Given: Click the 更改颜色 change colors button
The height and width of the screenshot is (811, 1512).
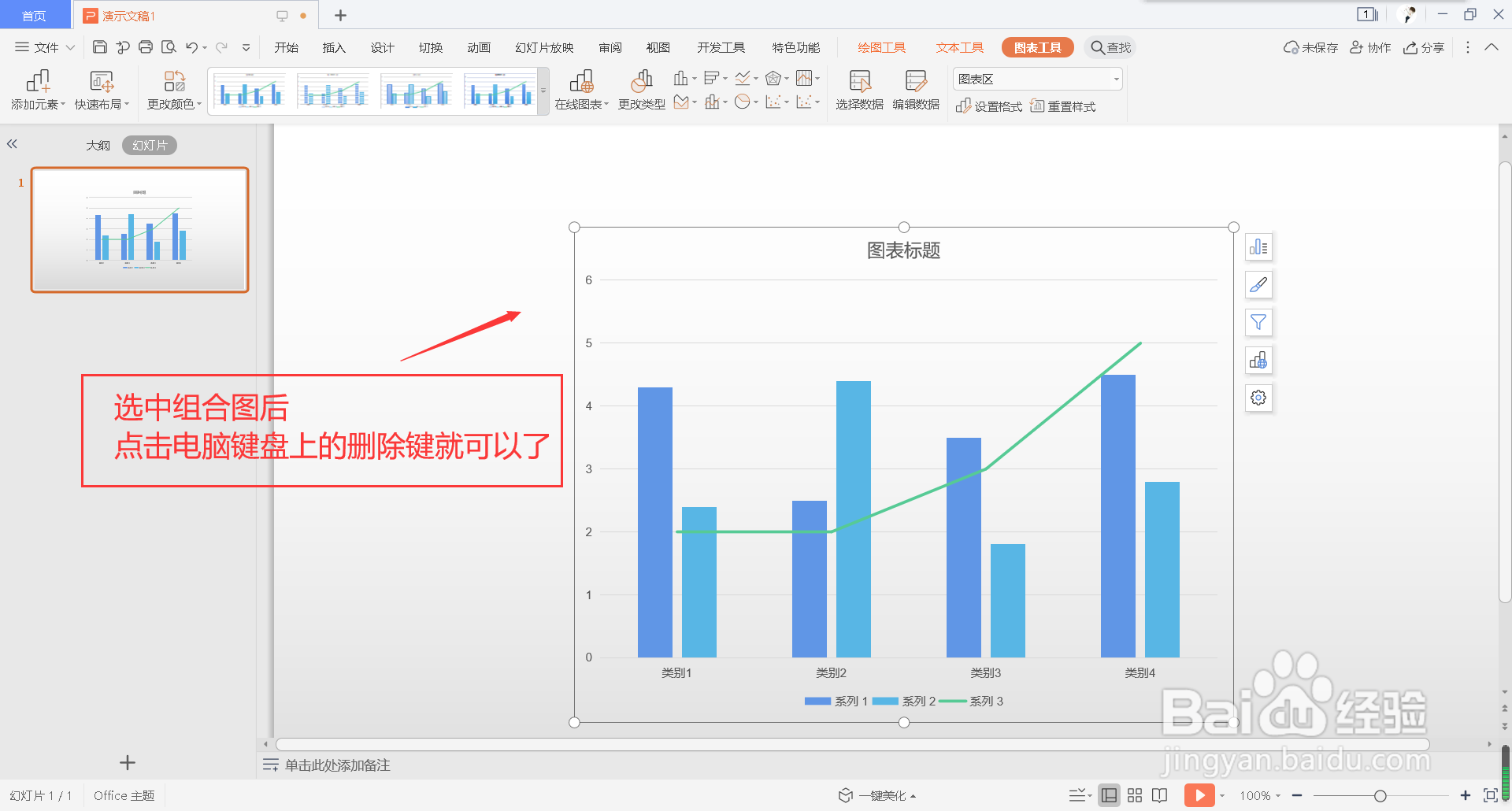Looking at the screenshot, I should [173, 89].
